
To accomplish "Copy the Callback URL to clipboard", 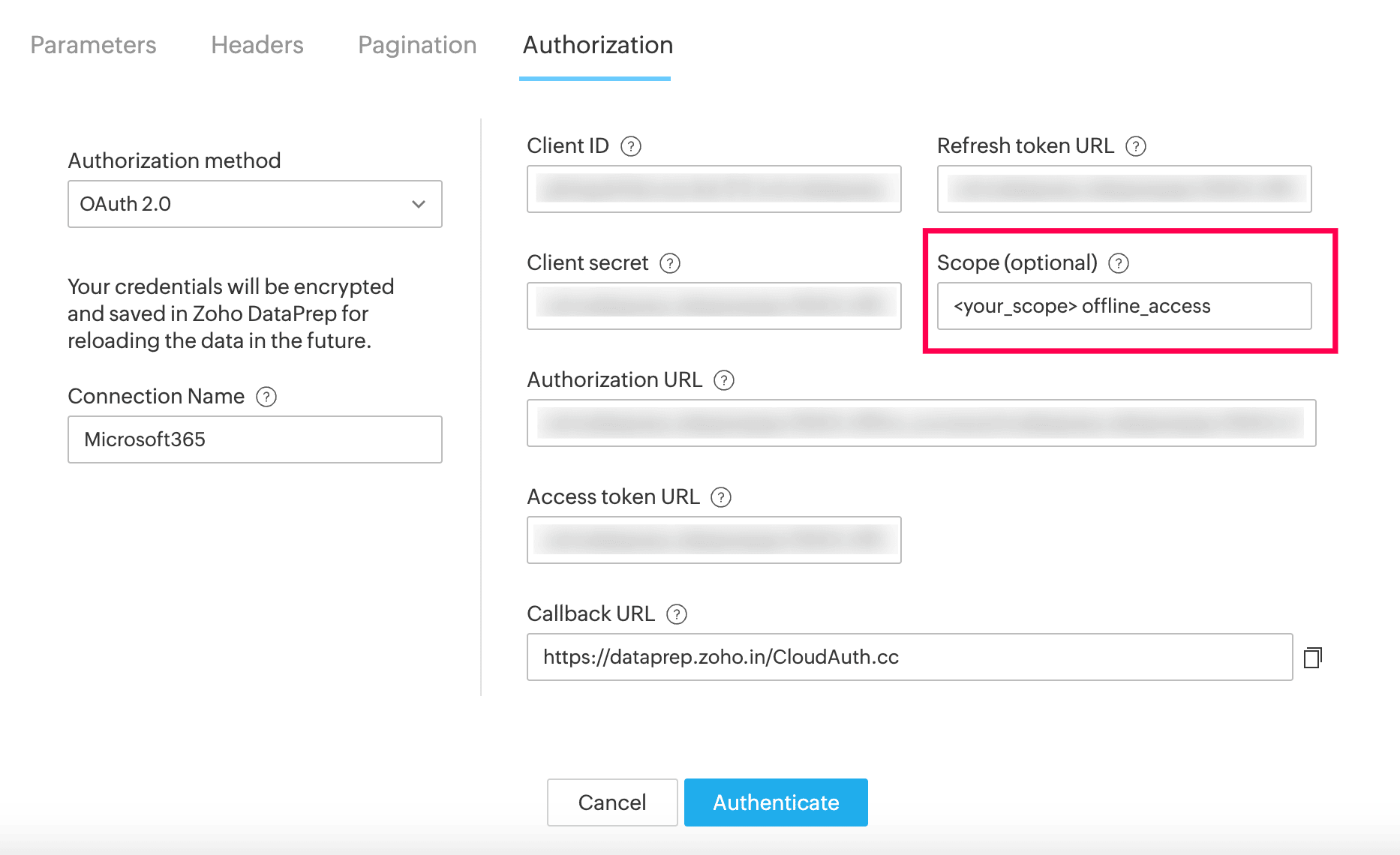I will (1312, 658).
